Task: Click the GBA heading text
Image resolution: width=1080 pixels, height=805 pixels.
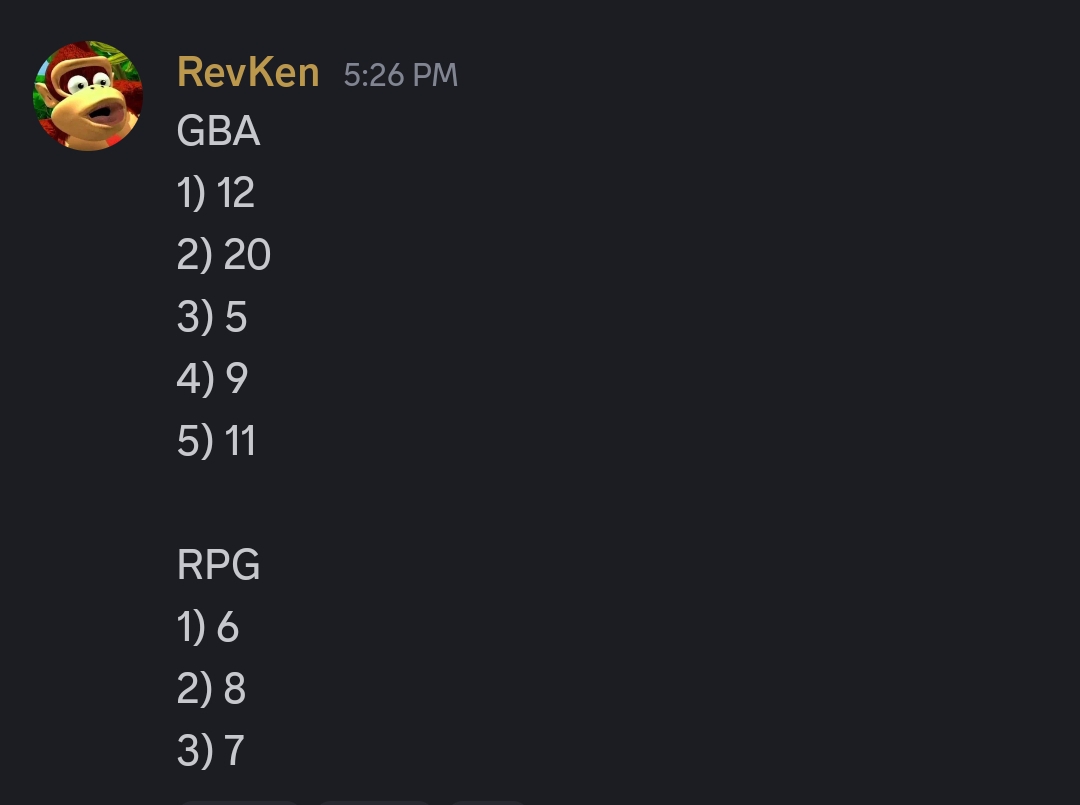Action: (x=218, y=132)
